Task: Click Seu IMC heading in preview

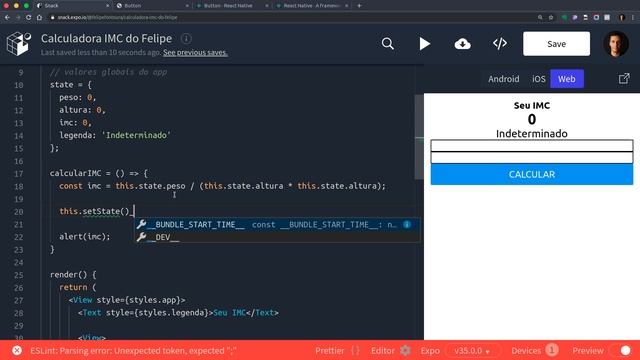Action: point(531,105)
